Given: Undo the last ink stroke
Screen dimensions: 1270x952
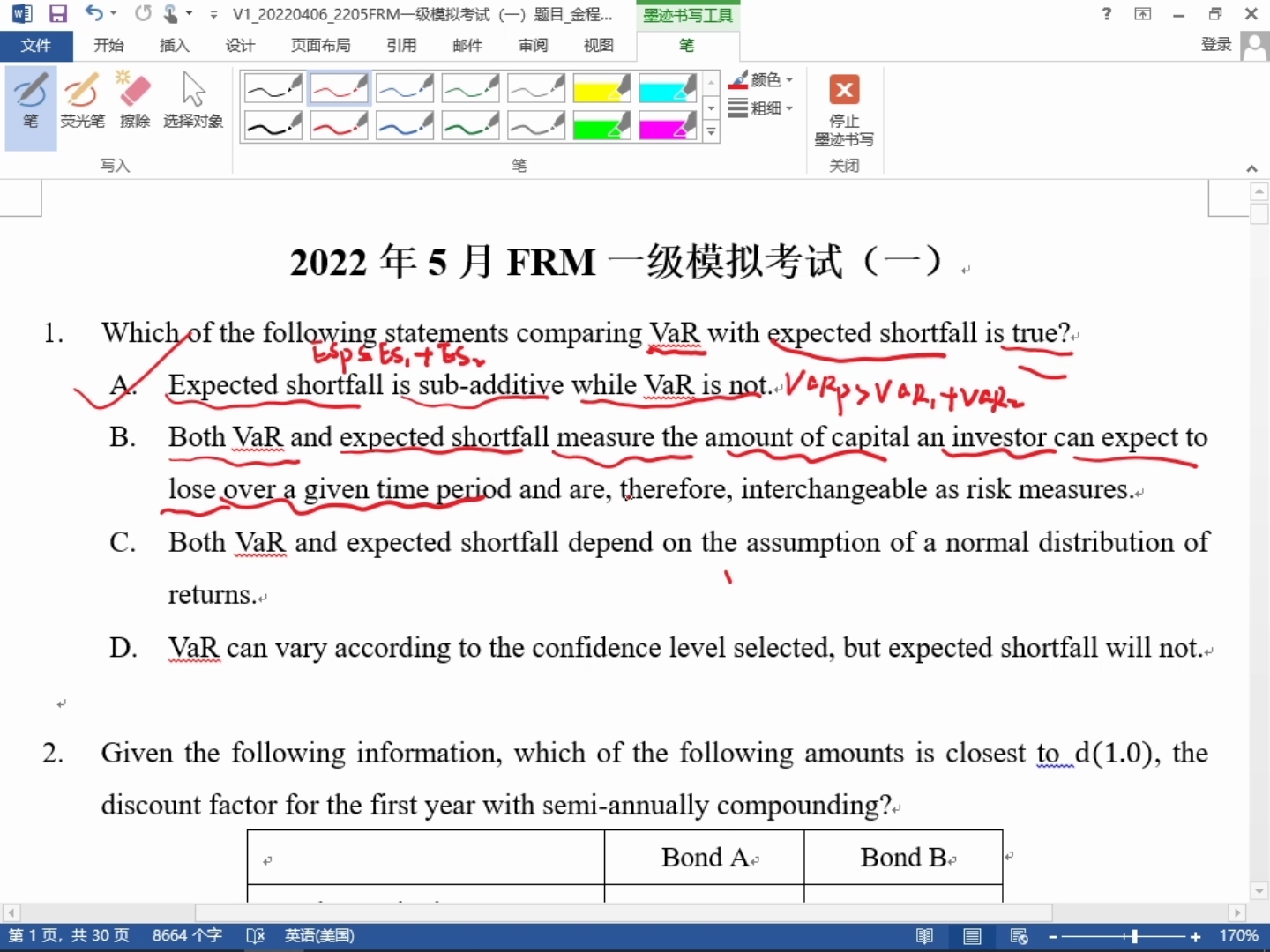Looking at the screenshot, I should [x=93, y=14].
